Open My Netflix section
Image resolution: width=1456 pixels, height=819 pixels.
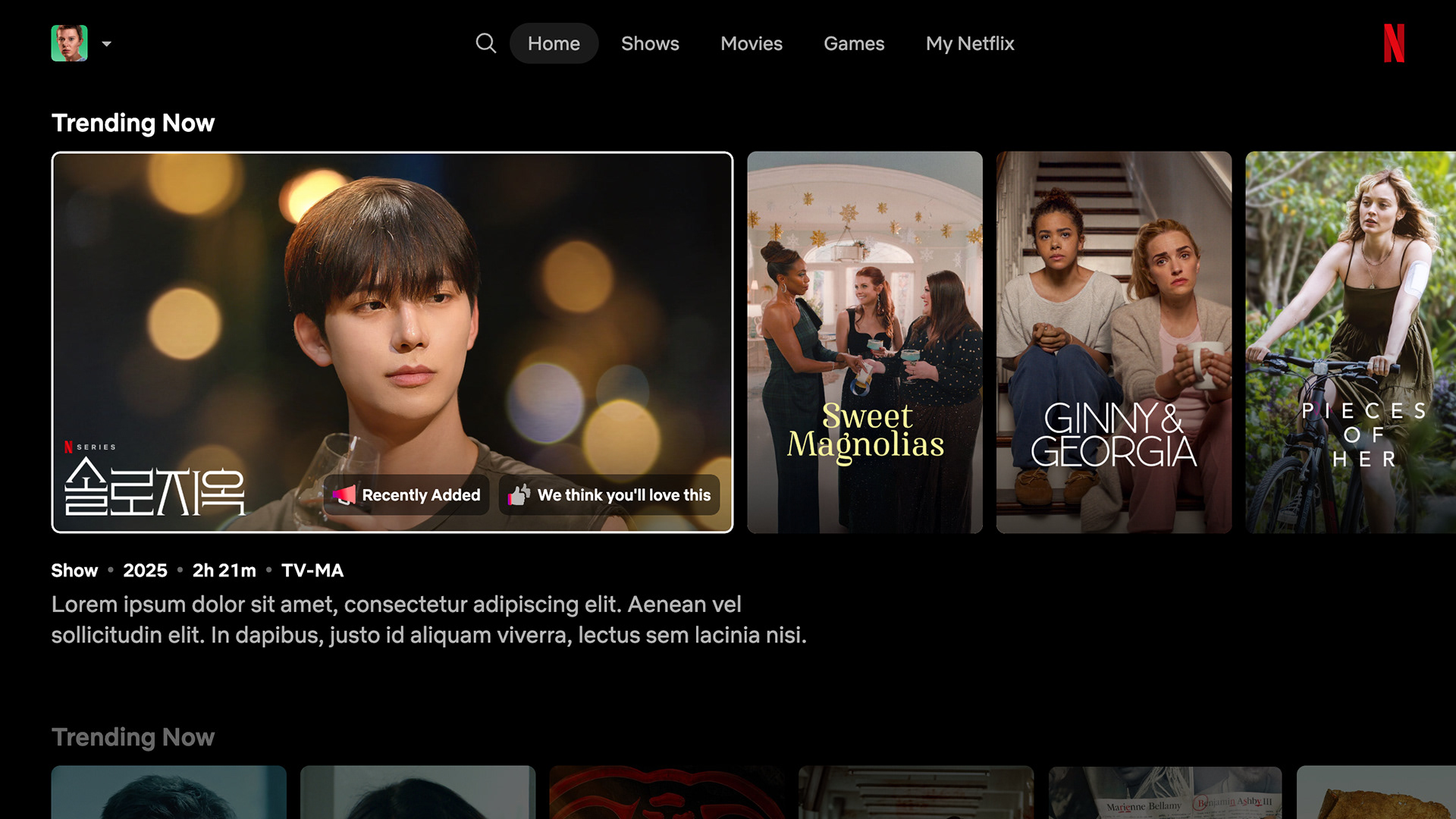click(969, 43)
